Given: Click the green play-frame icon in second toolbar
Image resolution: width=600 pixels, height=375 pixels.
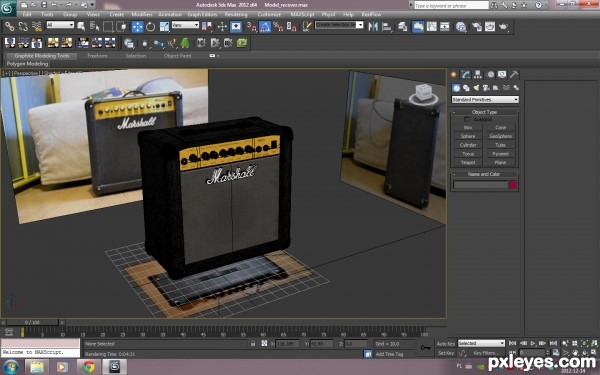Looking at the screenshot, I should pos(242,43).
